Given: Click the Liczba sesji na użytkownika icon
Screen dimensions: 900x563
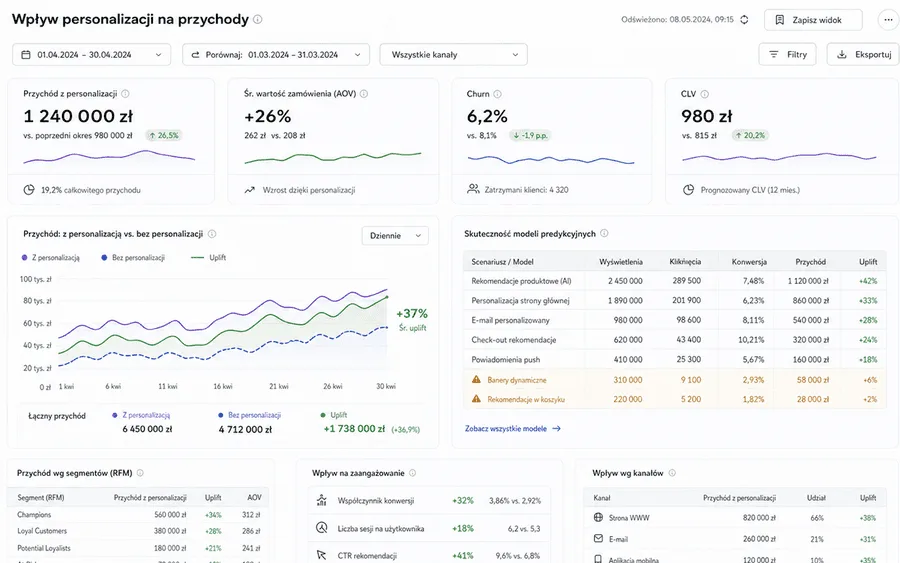Looking at the screenshot, I should coord(321,528).
